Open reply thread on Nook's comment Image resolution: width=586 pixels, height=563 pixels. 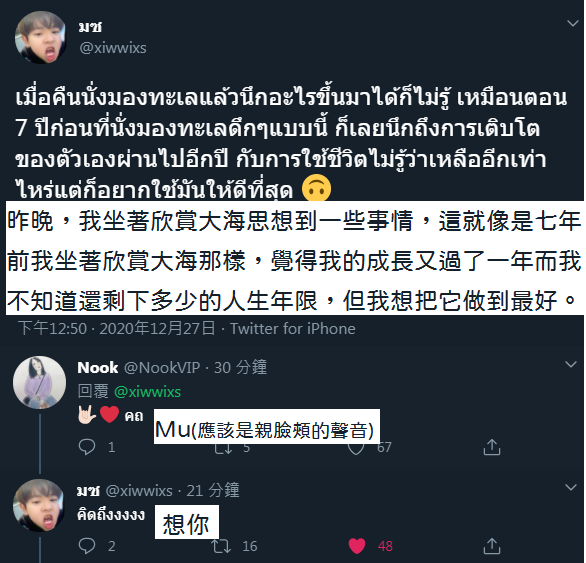coord(87,447)
